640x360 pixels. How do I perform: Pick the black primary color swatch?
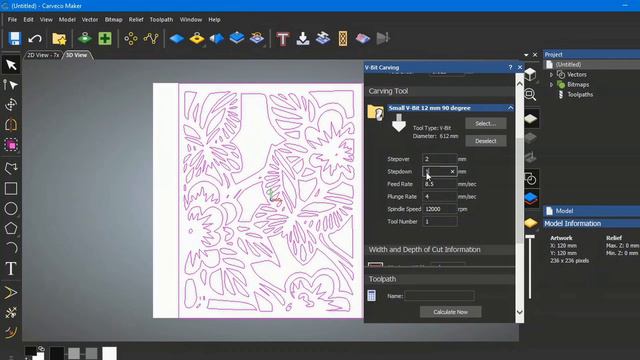point(31,351)
